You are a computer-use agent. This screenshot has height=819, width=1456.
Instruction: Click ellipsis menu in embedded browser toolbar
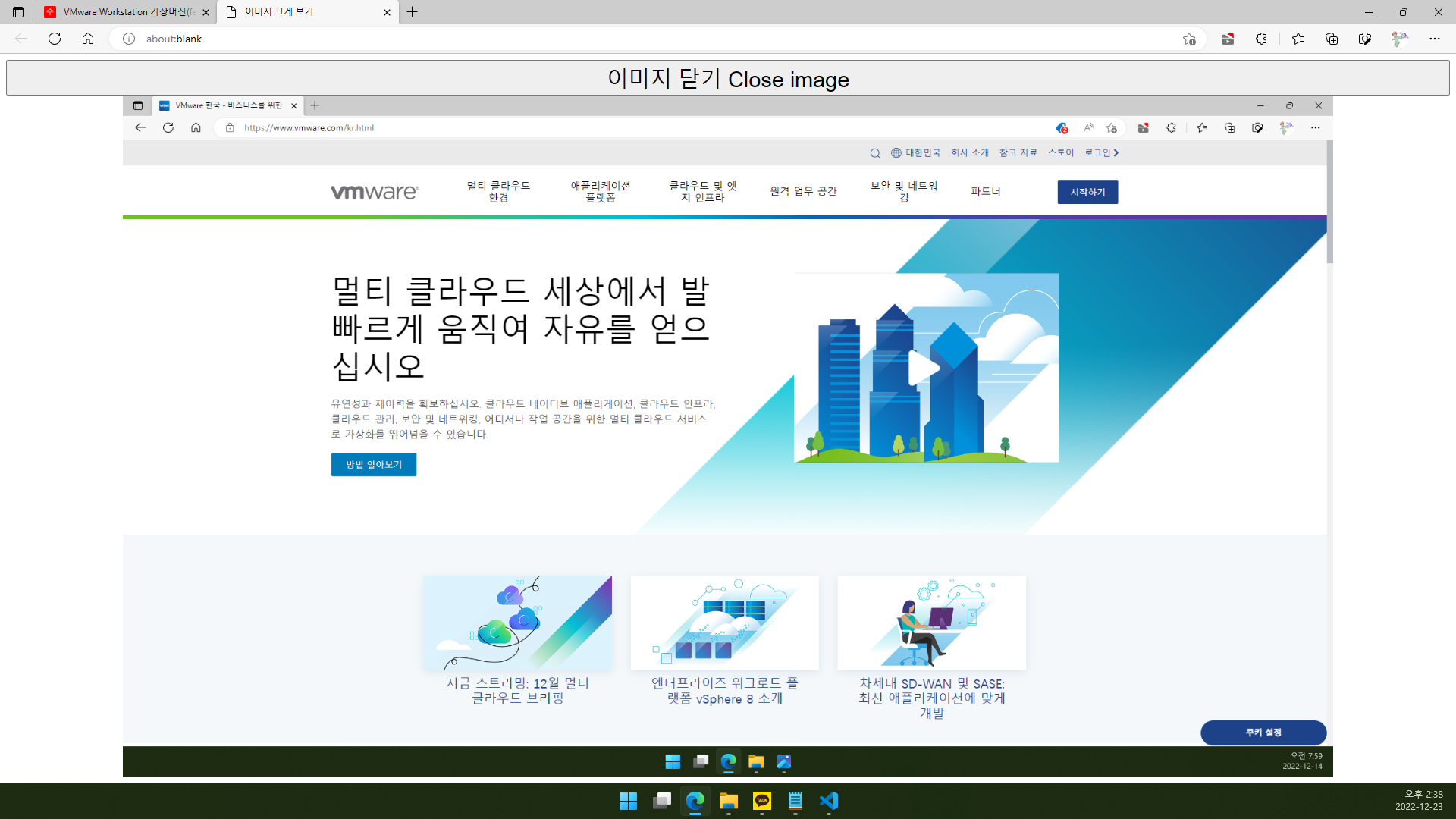[1316, 128]
